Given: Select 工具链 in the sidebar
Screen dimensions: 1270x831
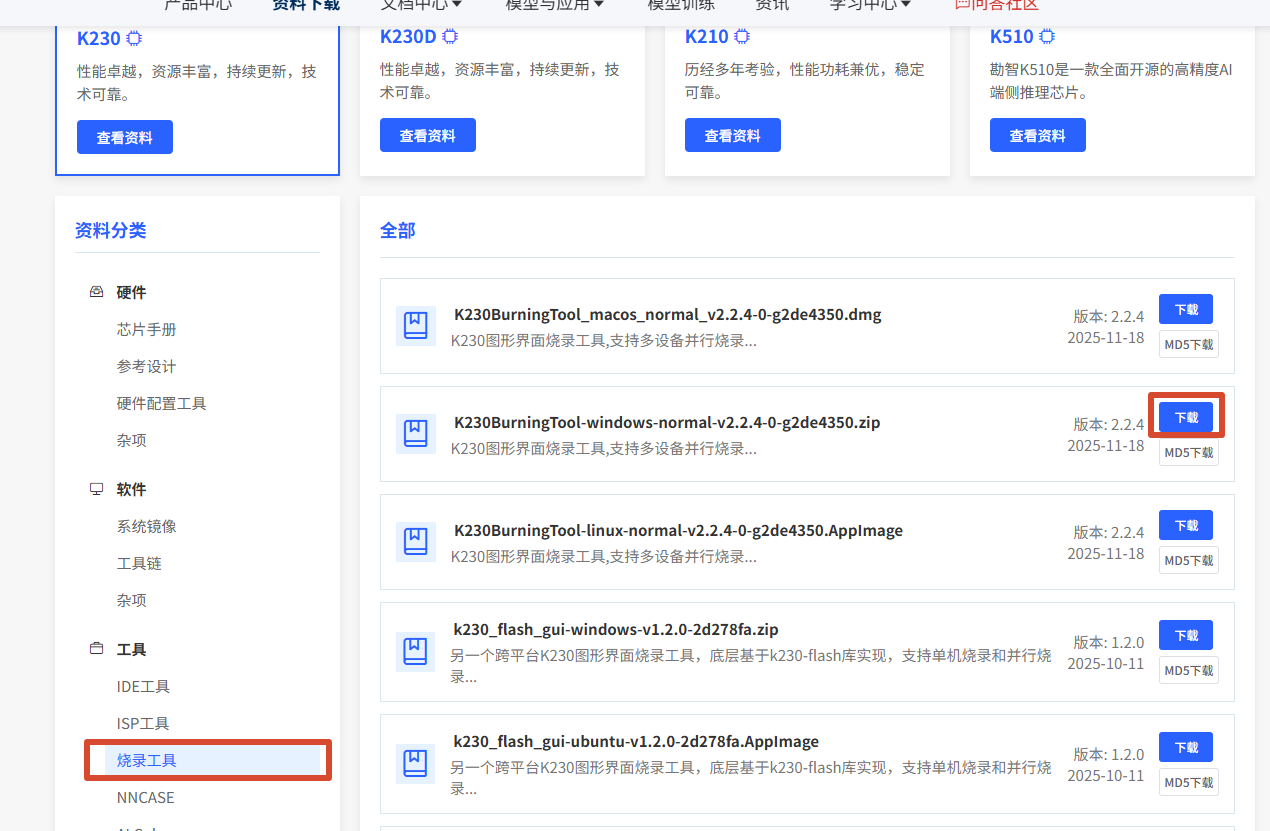Looking at the screenshot, I should coord(139,563).
